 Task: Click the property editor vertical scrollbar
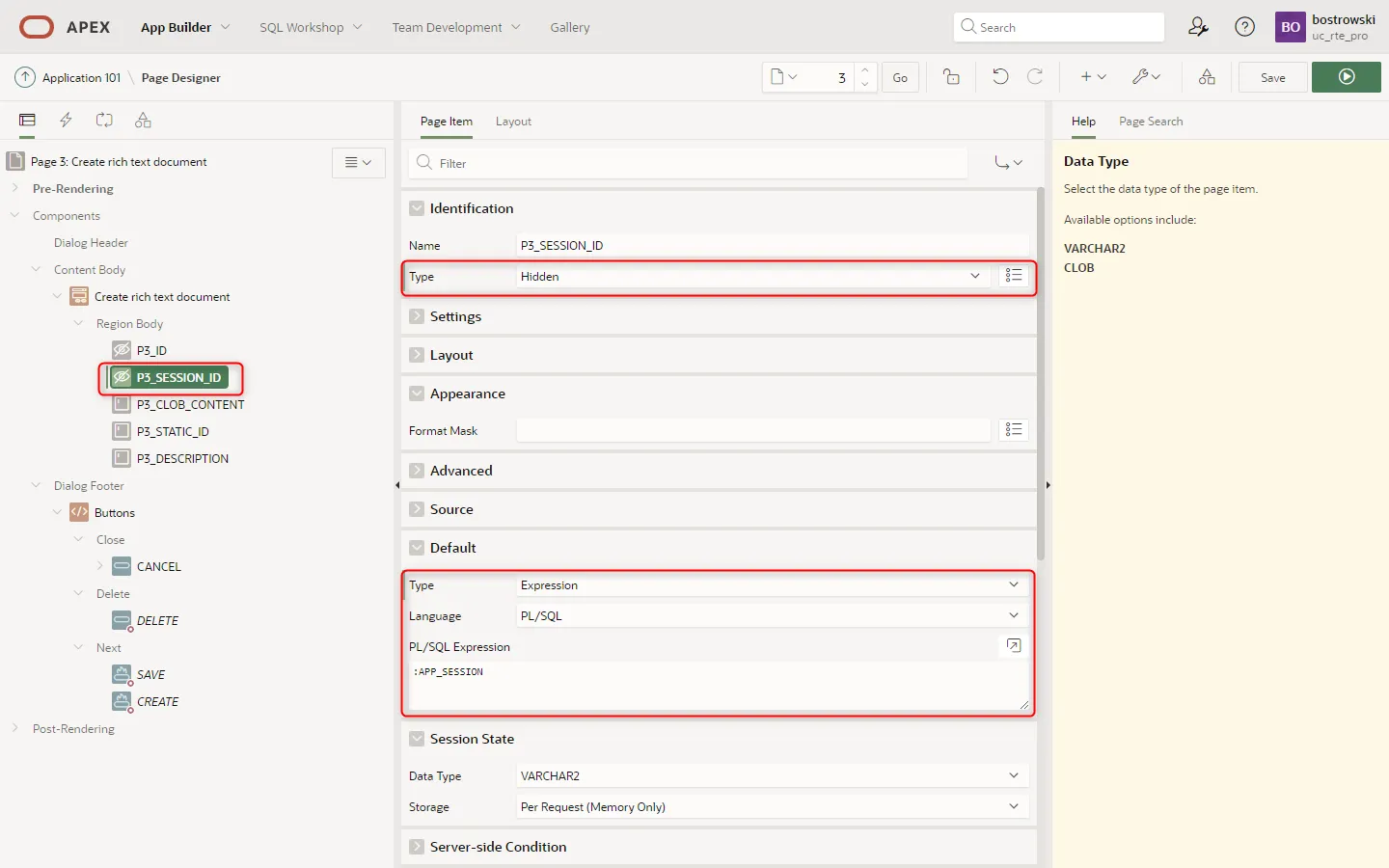(1041, 374)
